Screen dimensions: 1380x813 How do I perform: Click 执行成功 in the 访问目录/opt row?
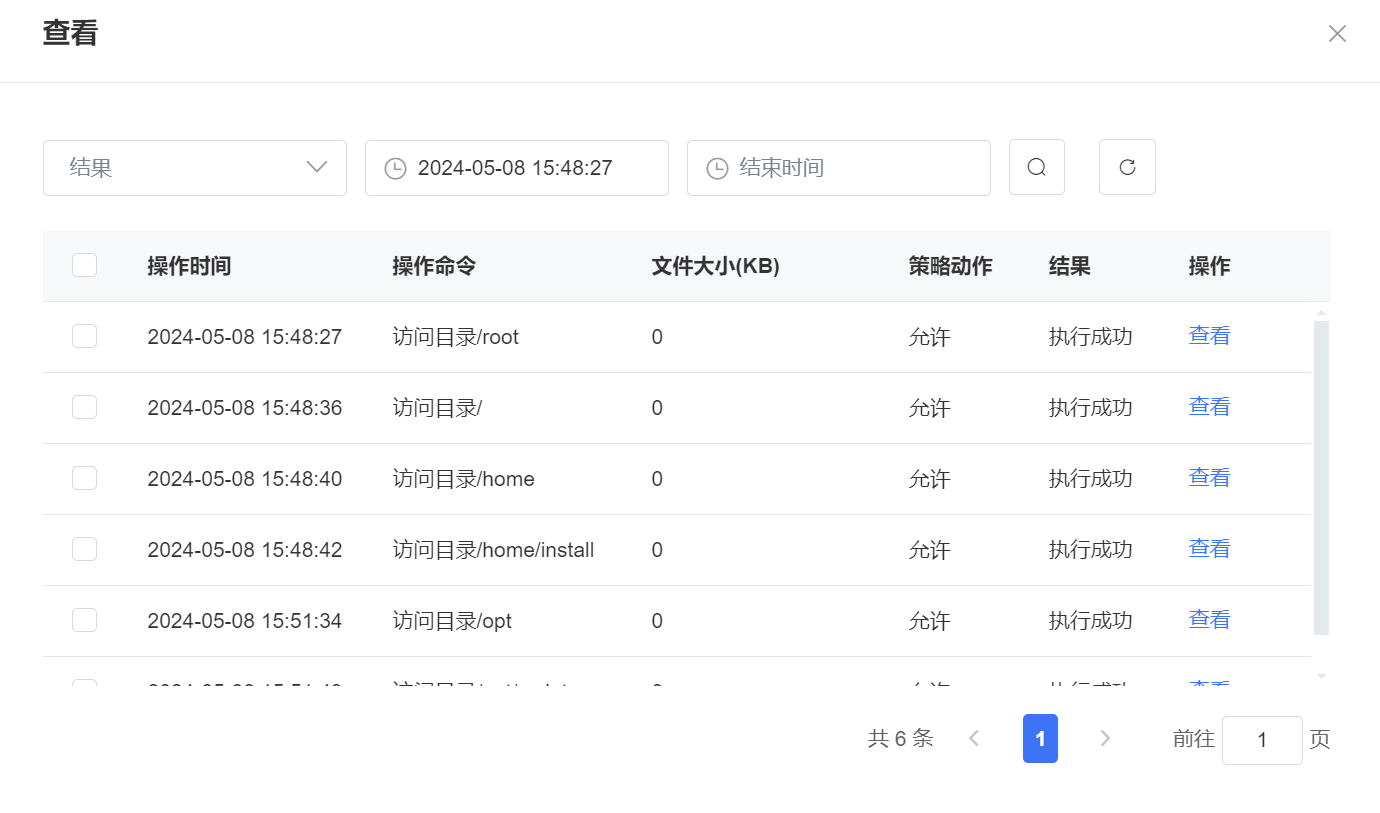[x=1090, y=621]
